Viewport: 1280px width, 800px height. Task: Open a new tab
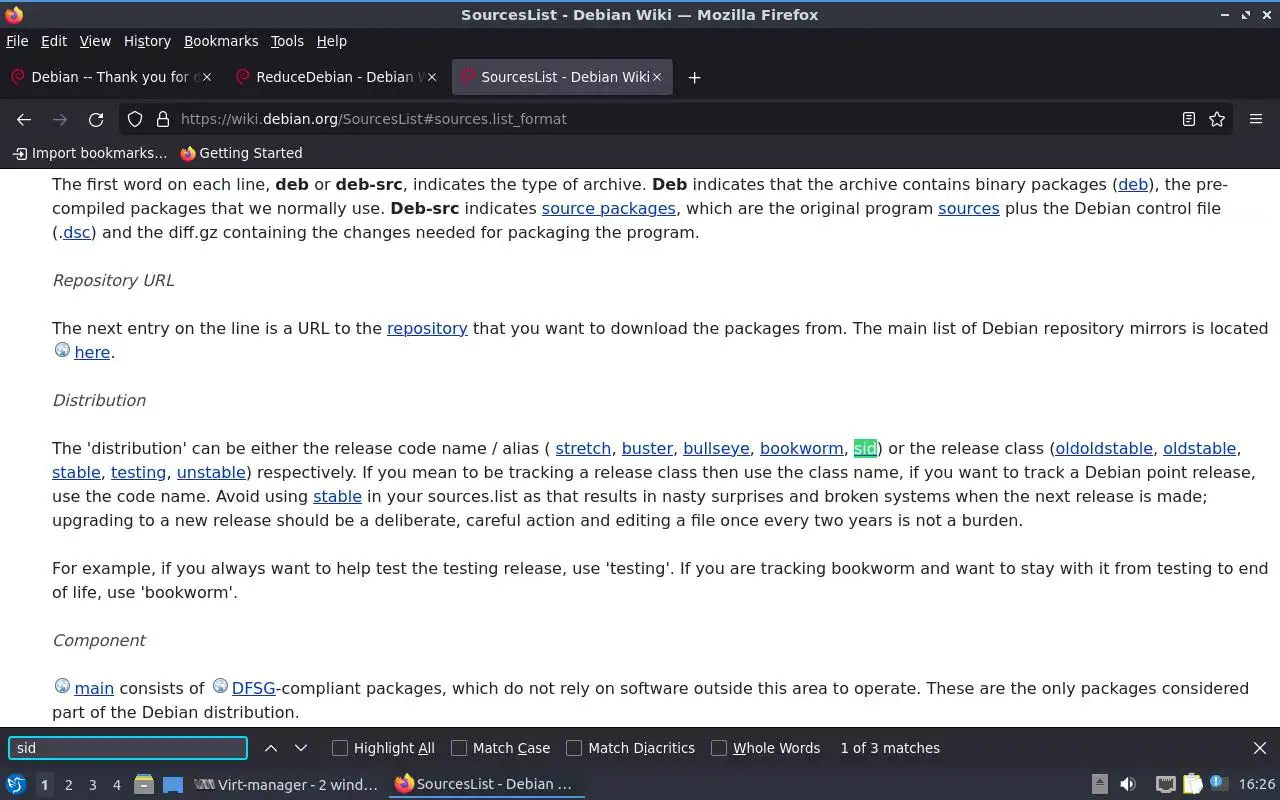pos(694,77)
